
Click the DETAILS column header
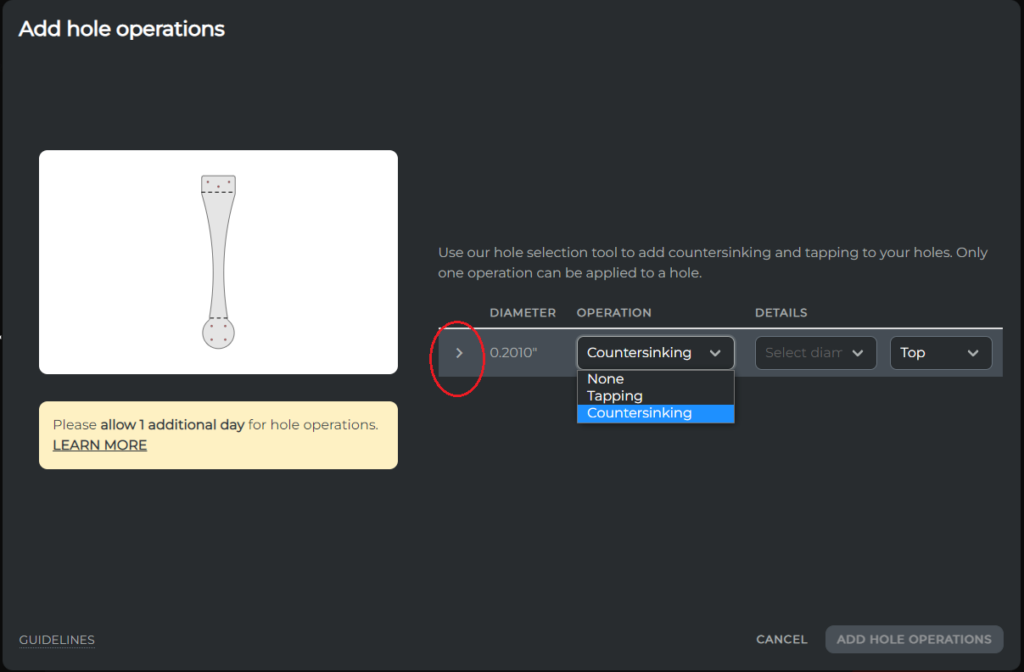[780, 312]
